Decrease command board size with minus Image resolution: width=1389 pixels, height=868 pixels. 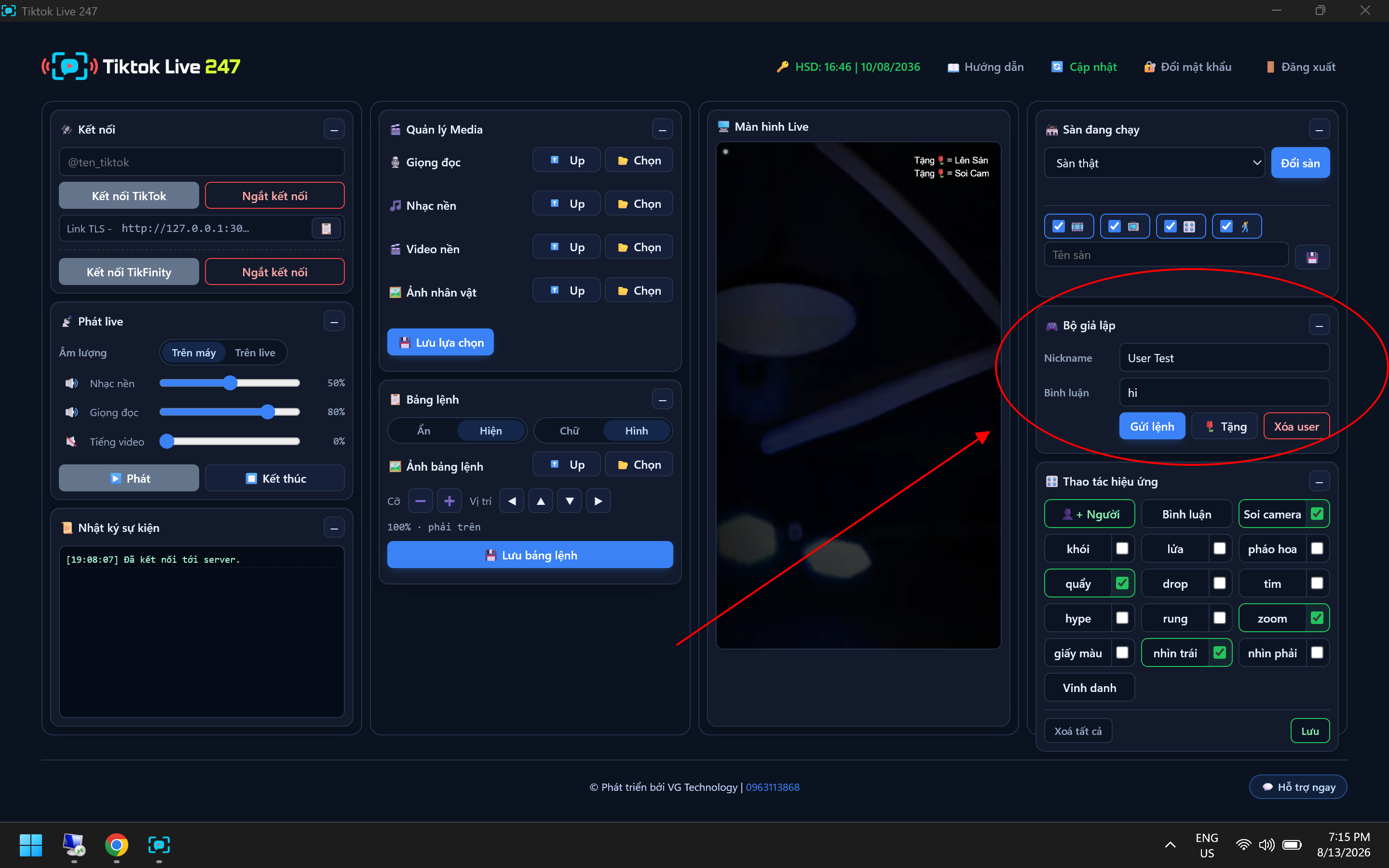(420, 501)
